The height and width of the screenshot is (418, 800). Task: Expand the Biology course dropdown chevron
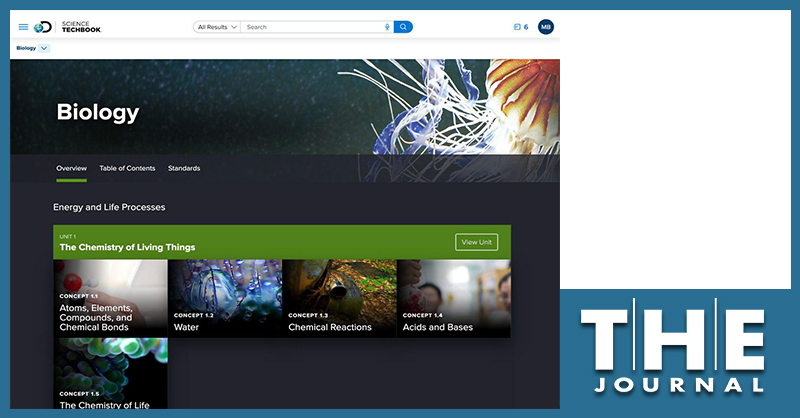(x=44, y=48)
